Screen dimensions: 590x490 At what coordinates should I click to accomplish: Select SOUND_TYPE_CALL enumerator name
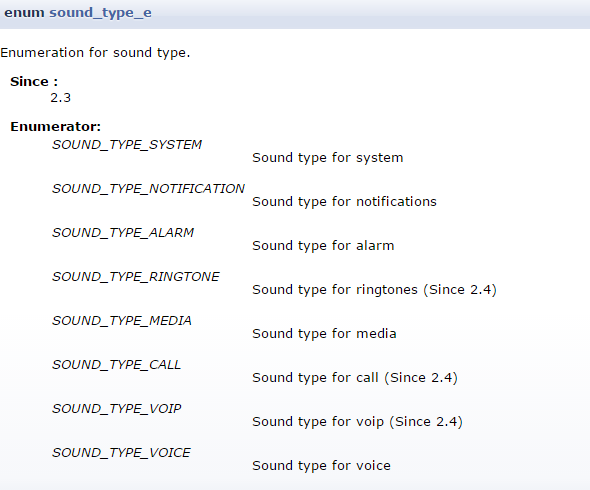pyautogui.click(x=117, y=365)
